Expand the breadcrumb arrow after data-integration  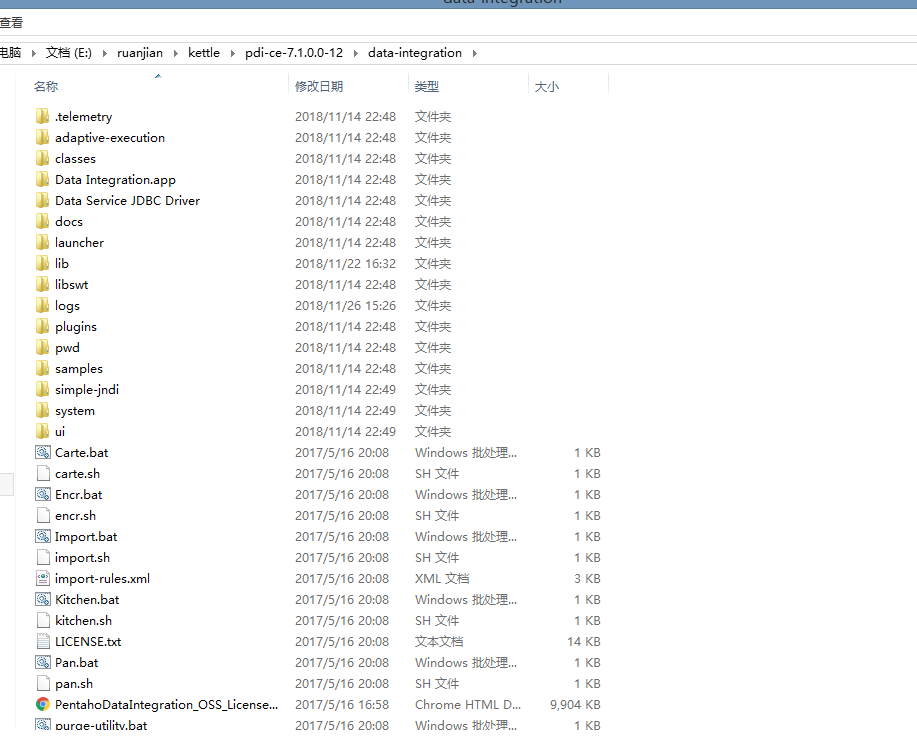(x=475, y=53)
